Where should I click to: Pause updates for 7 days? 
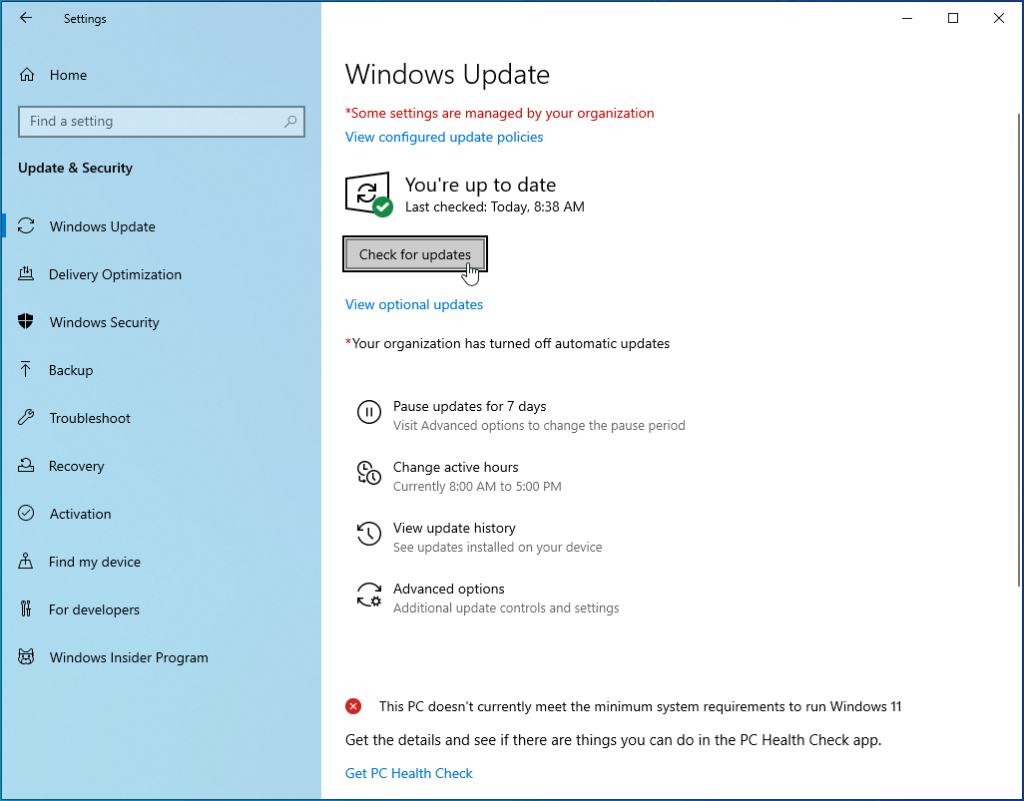[x=469, y=406]
